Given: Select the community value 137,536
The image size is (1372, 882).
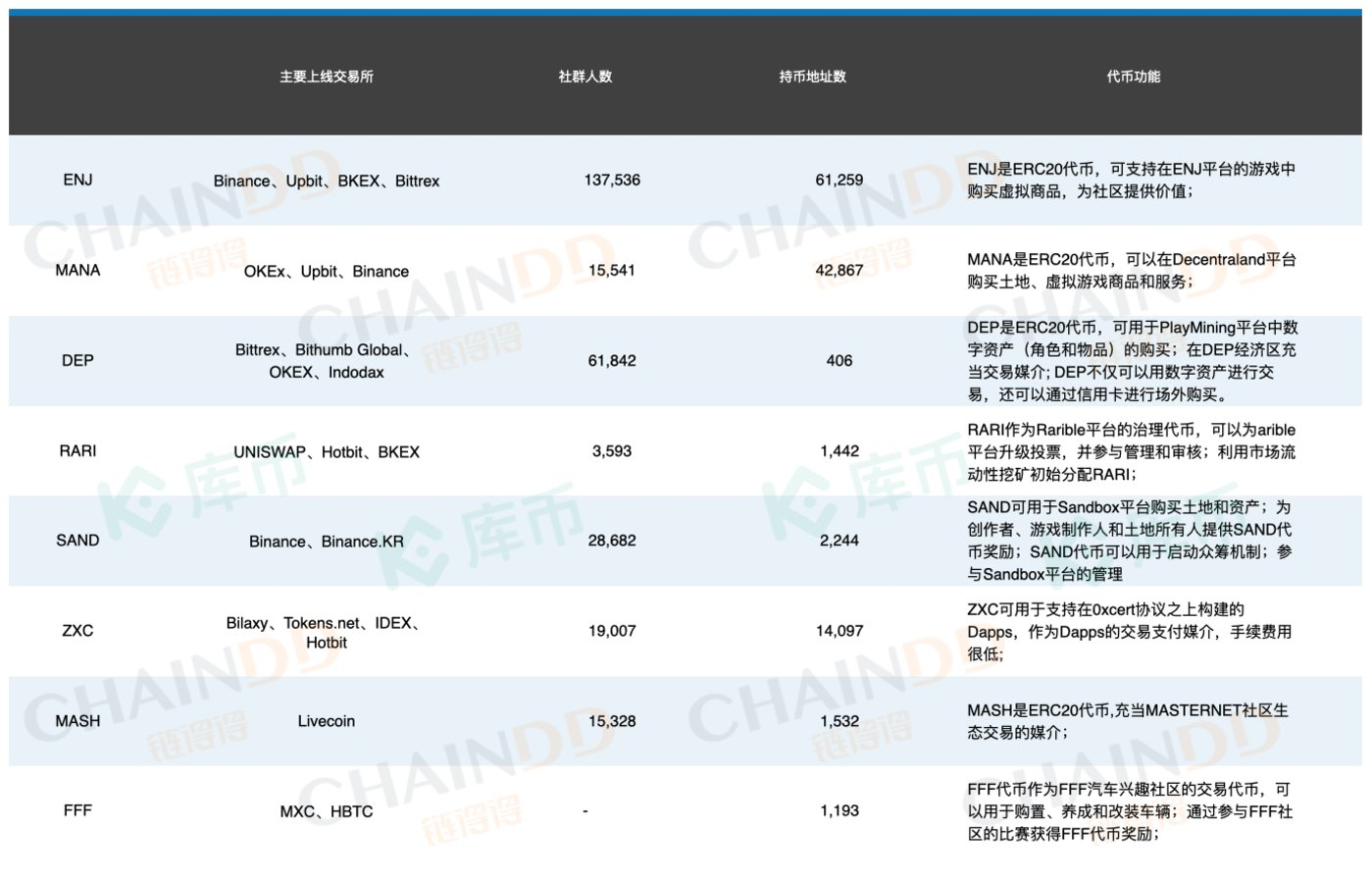Looking at the screenshot, I should coord(612,181).
